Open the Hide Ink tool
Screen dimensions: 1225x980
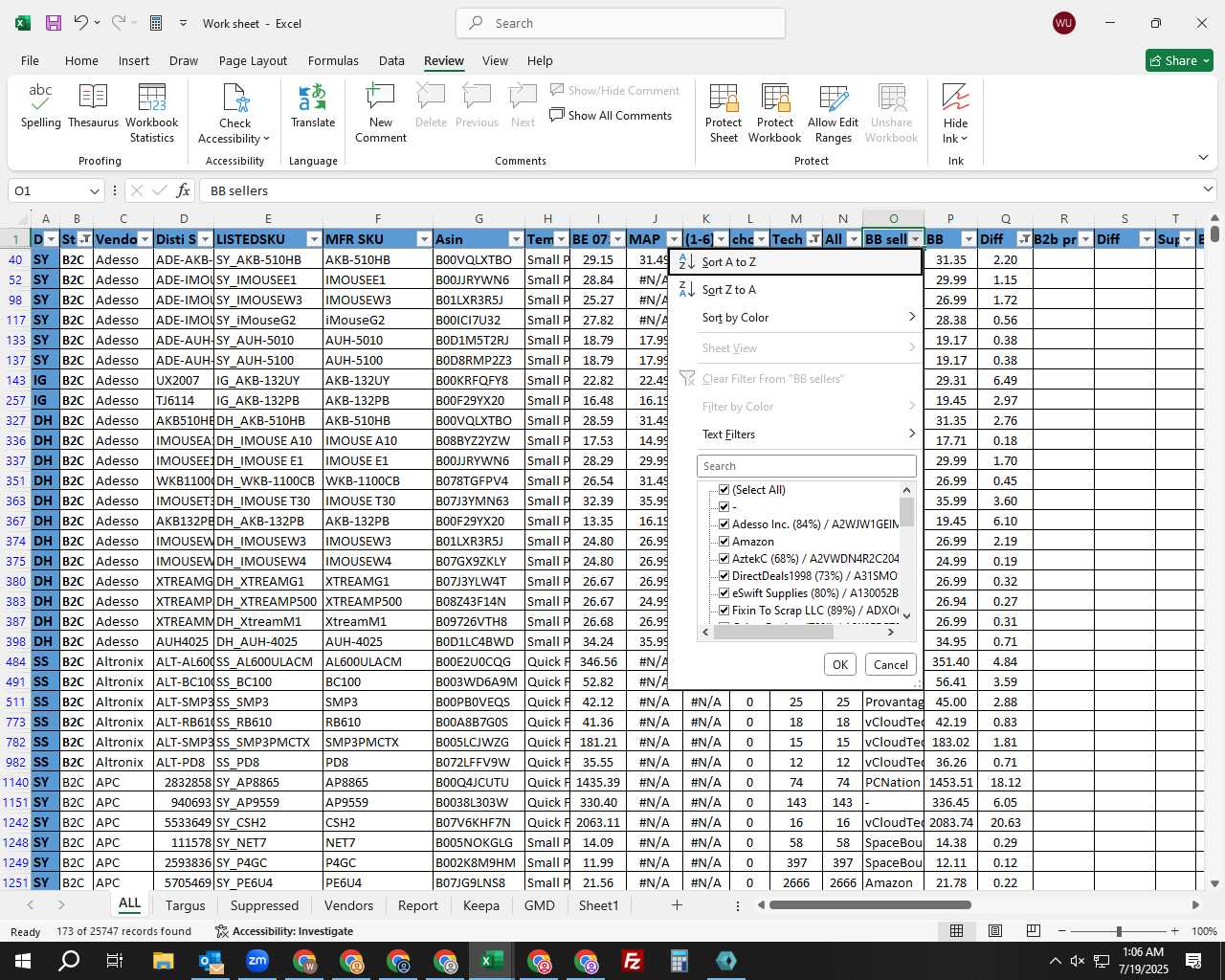(x=955, y=113)
